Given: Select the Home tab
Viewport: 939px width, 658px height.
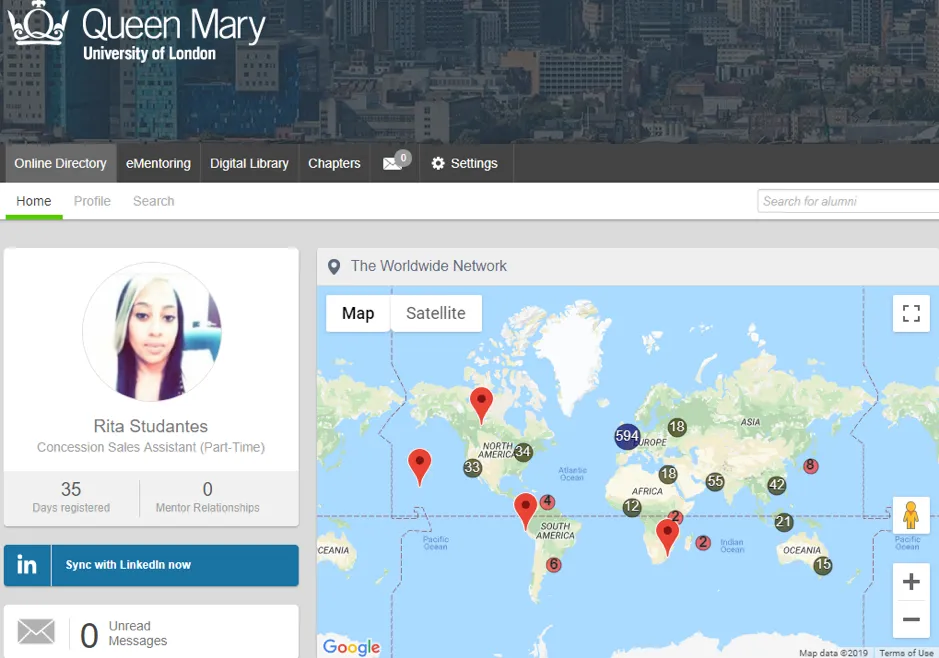Looking at the screenshot, I should tap(34, 201).
